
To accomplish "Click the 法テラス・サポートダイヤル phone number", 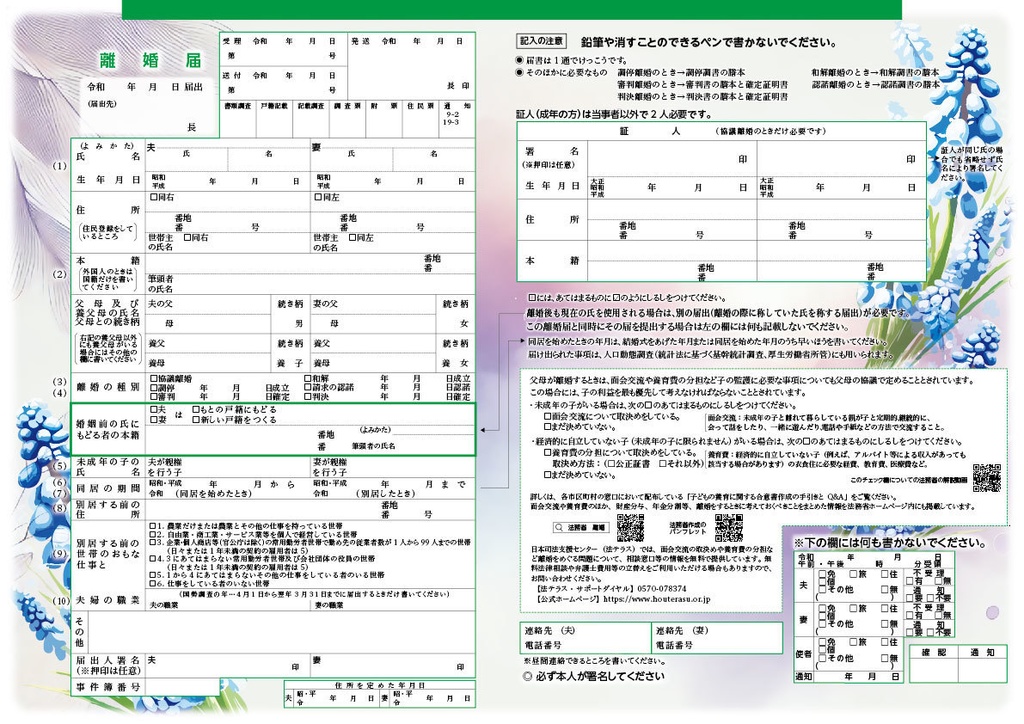I will click(x=663, y=589).
